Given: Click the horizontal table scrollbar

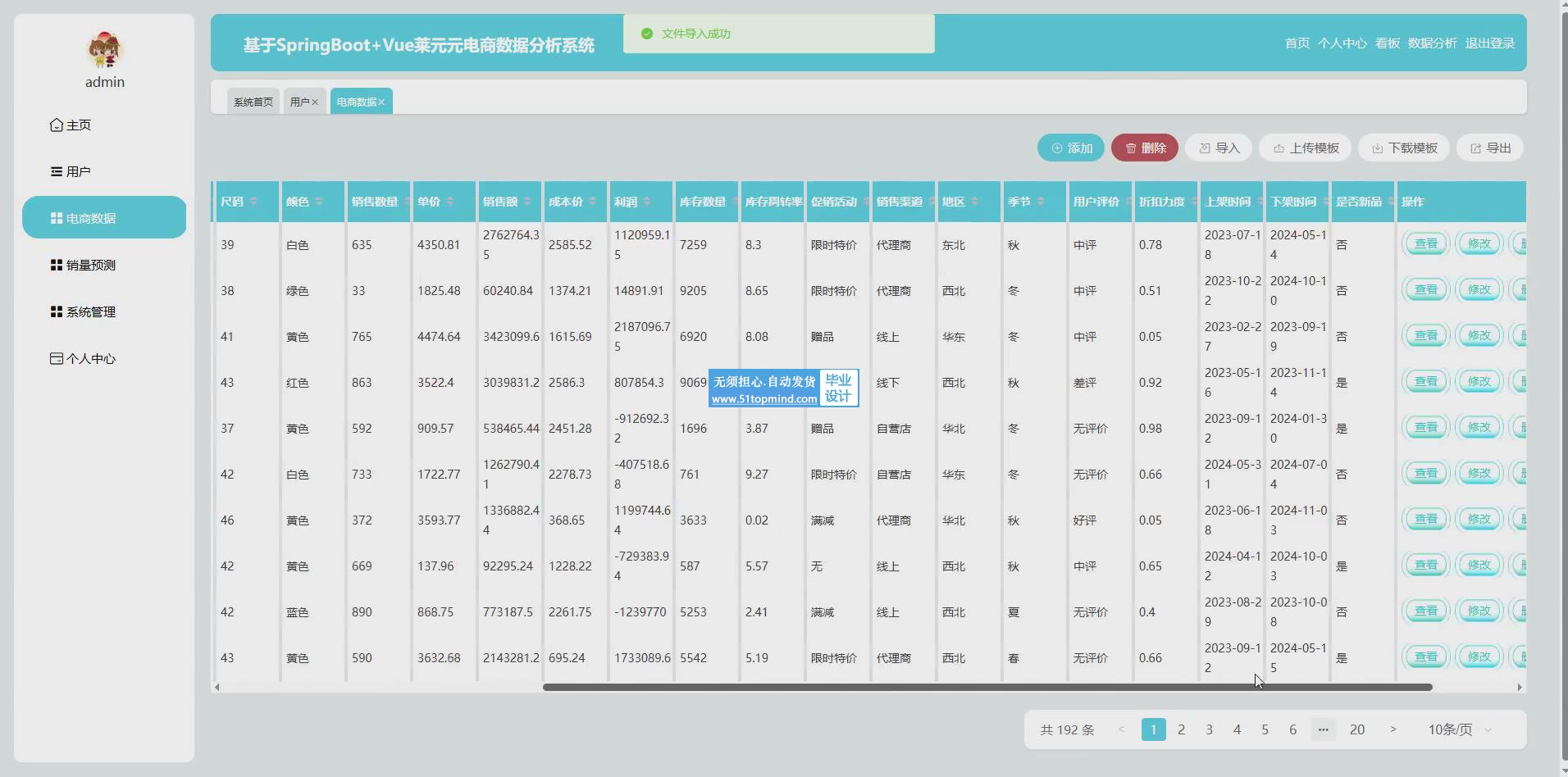Looking at the screenshot, I should [x=987, y=687].
